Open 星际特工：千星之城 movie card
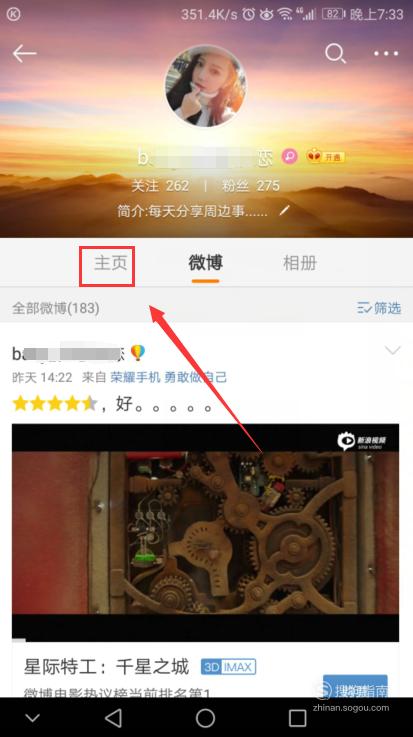The image size is (413, 737). click(205, 671)
